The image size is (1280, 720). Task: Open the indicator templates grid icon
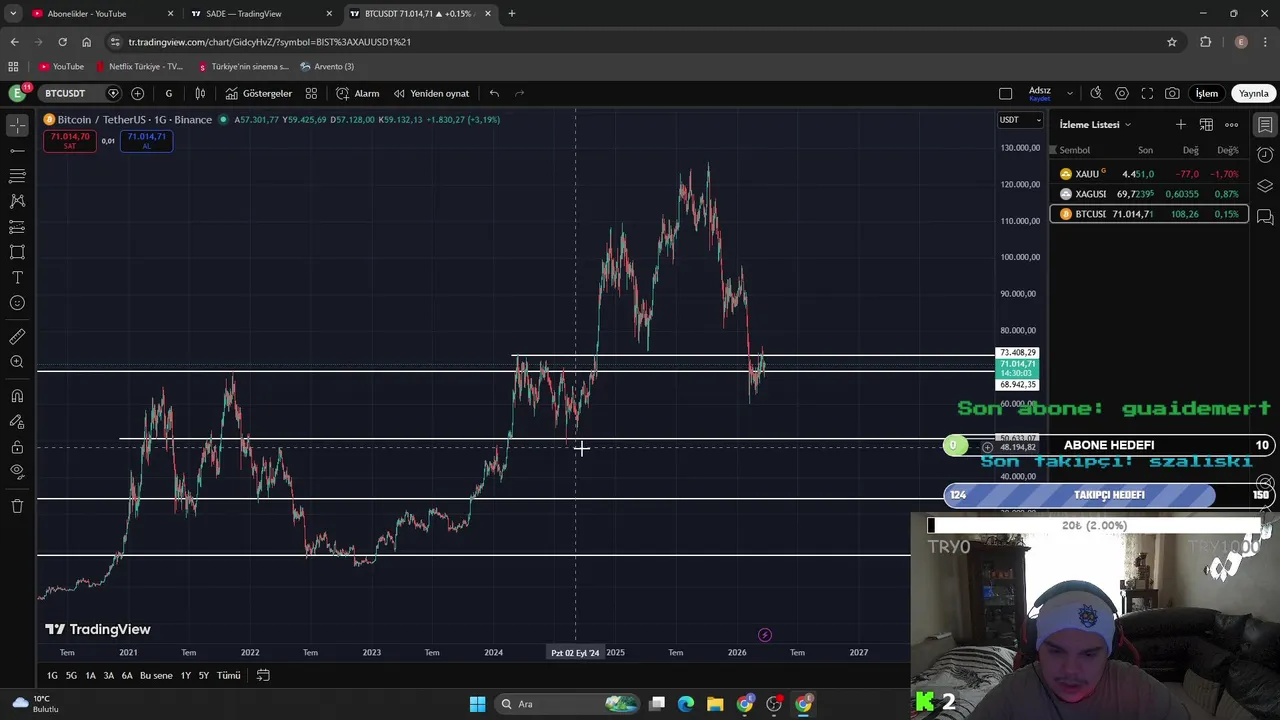311,93
